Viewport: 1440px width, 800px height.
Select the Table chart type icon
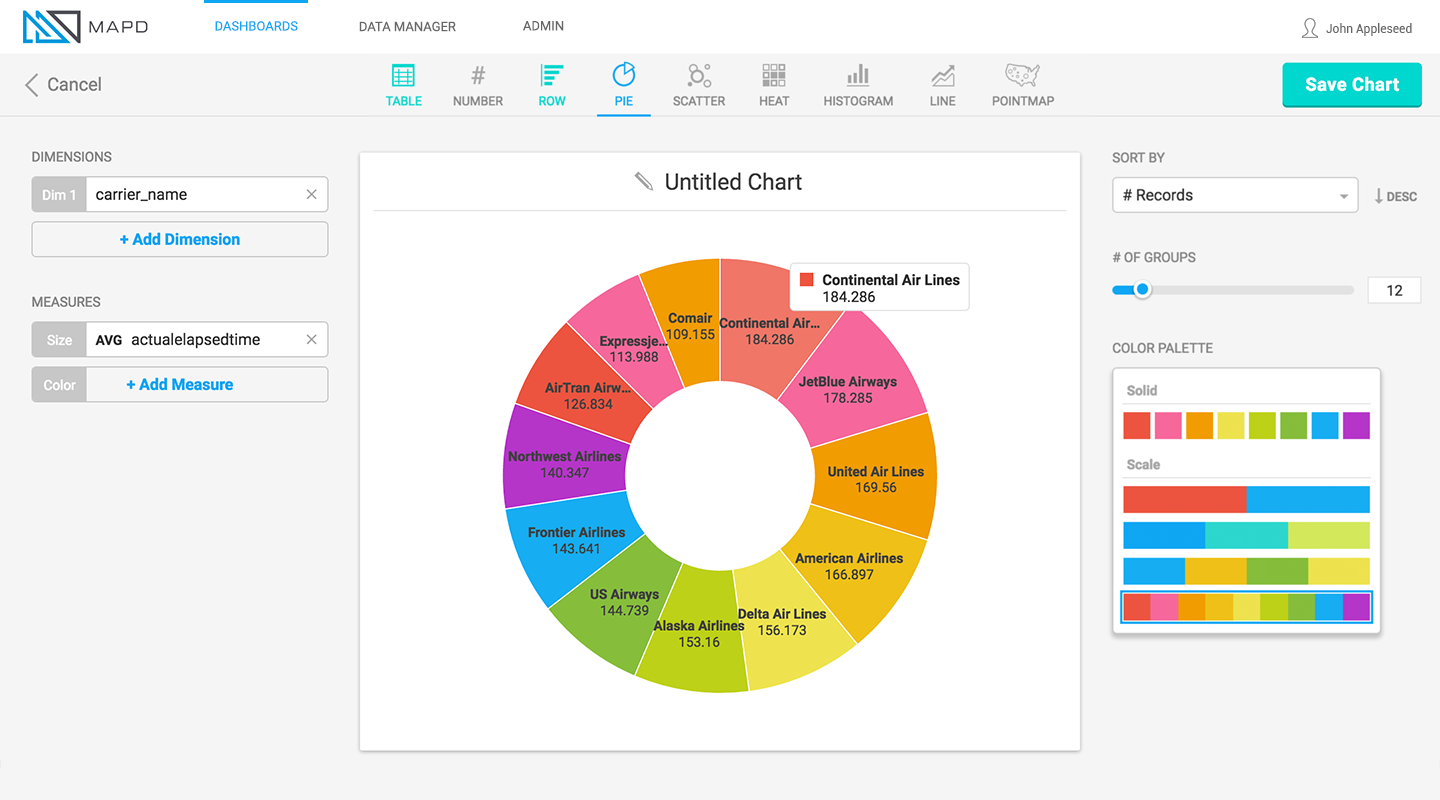[403, 76]
